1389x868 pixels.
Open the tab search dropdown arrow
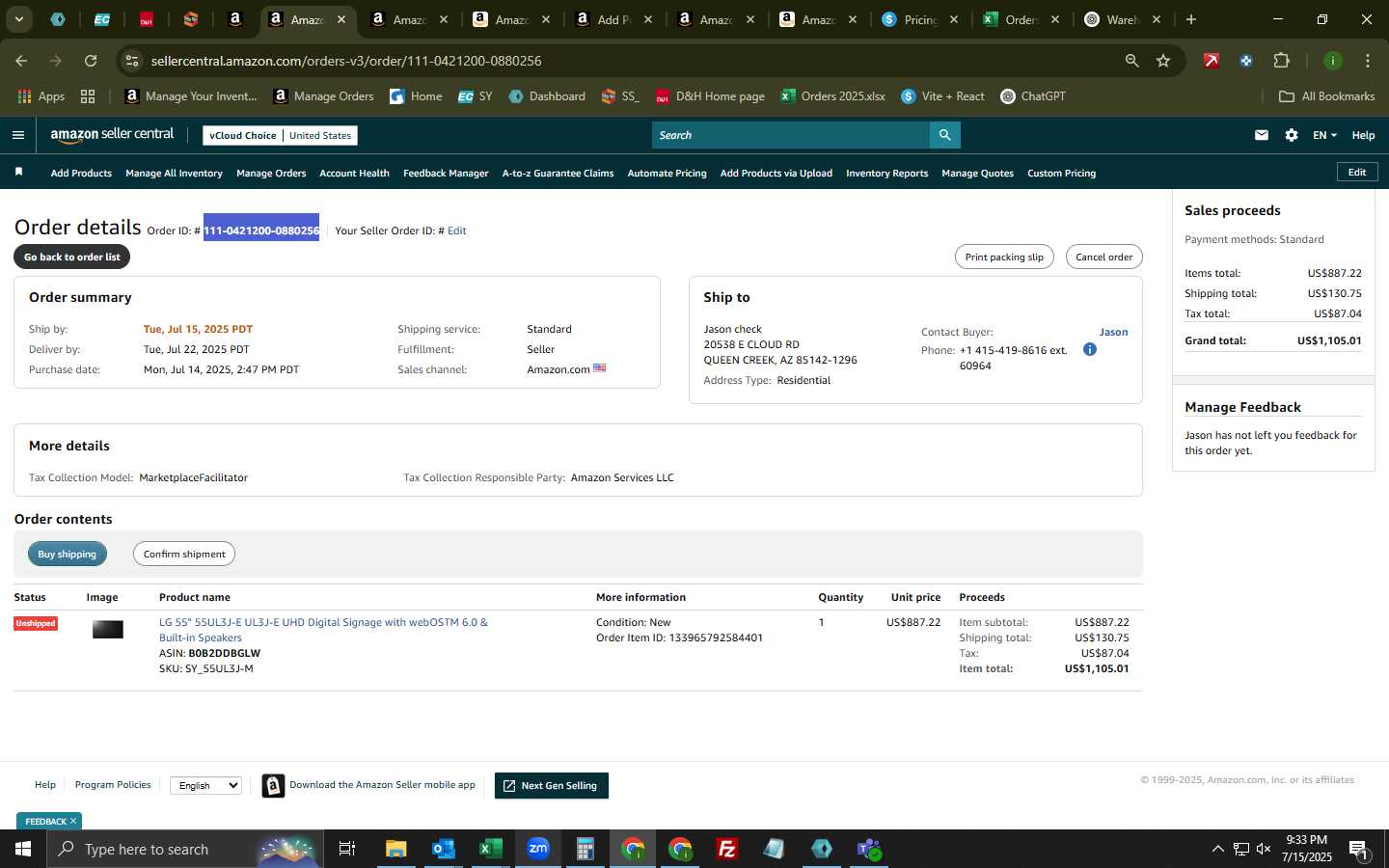(x=18, y=19)
